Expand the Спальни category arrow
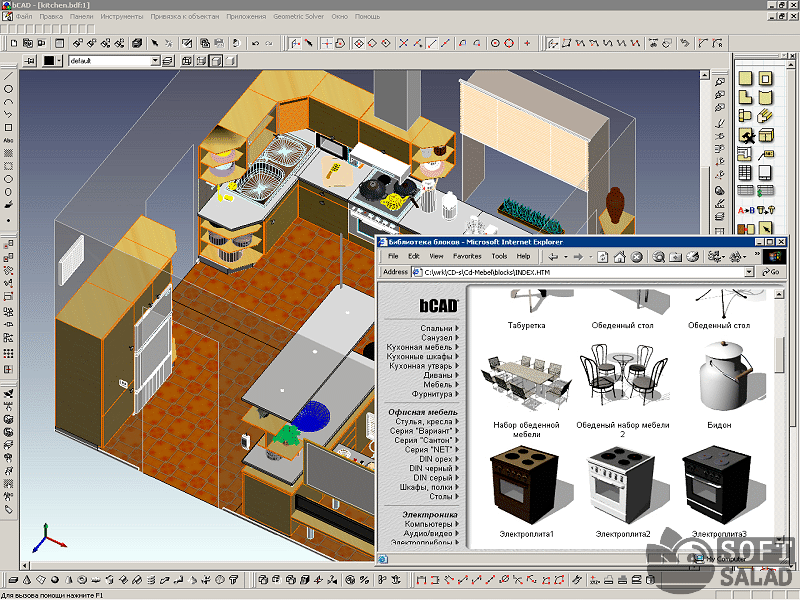 (457, 328)
